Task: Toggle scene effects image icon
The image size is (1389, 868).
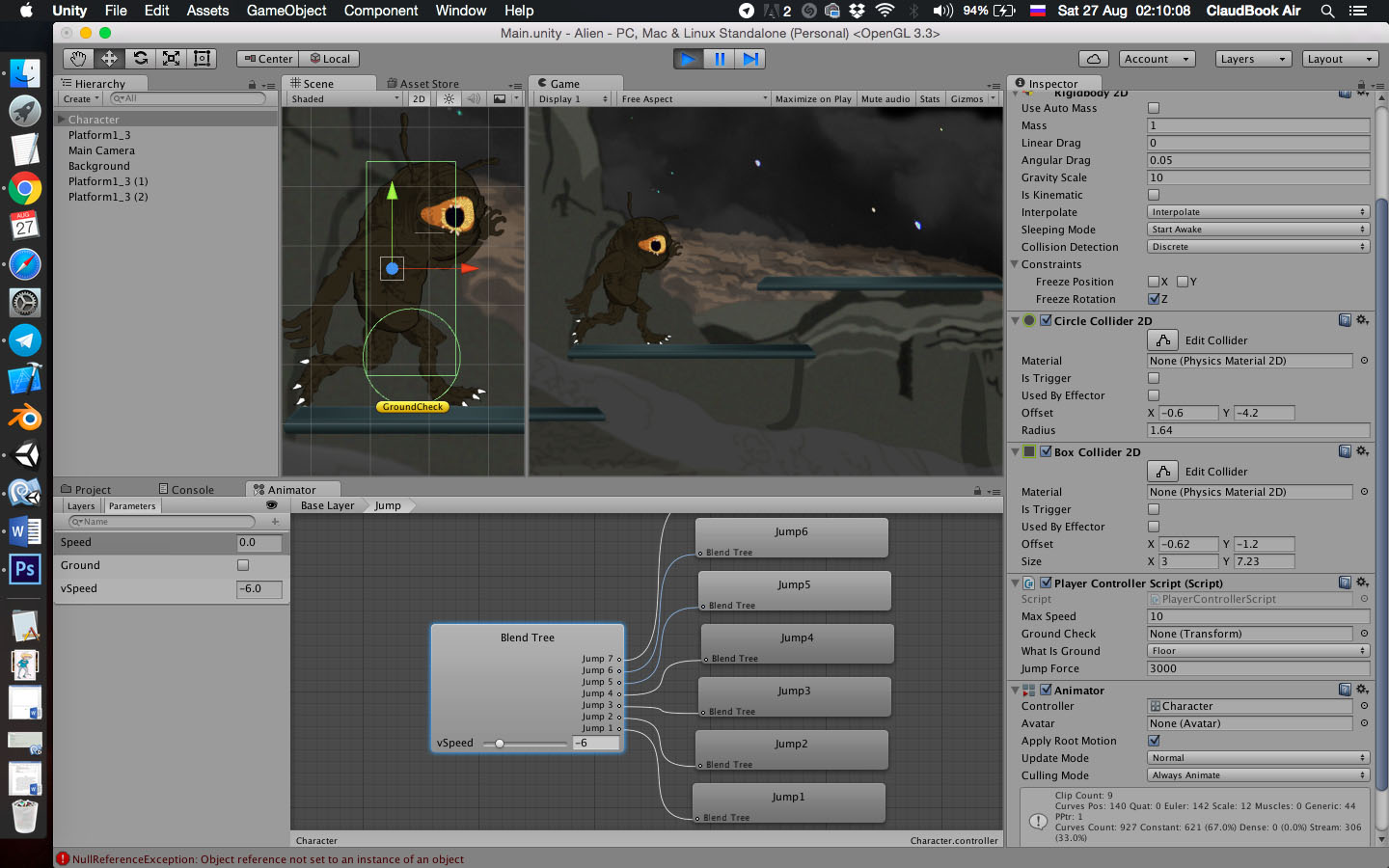Action: coord(500,99)
